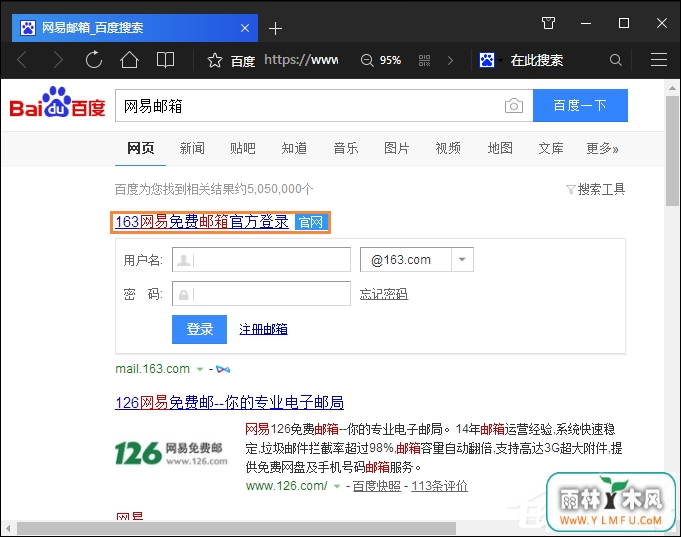This screenshot has width=681, height=537.
Task: Open 163网易免费邮箱官方登录 result link
Action: (202, 222)
